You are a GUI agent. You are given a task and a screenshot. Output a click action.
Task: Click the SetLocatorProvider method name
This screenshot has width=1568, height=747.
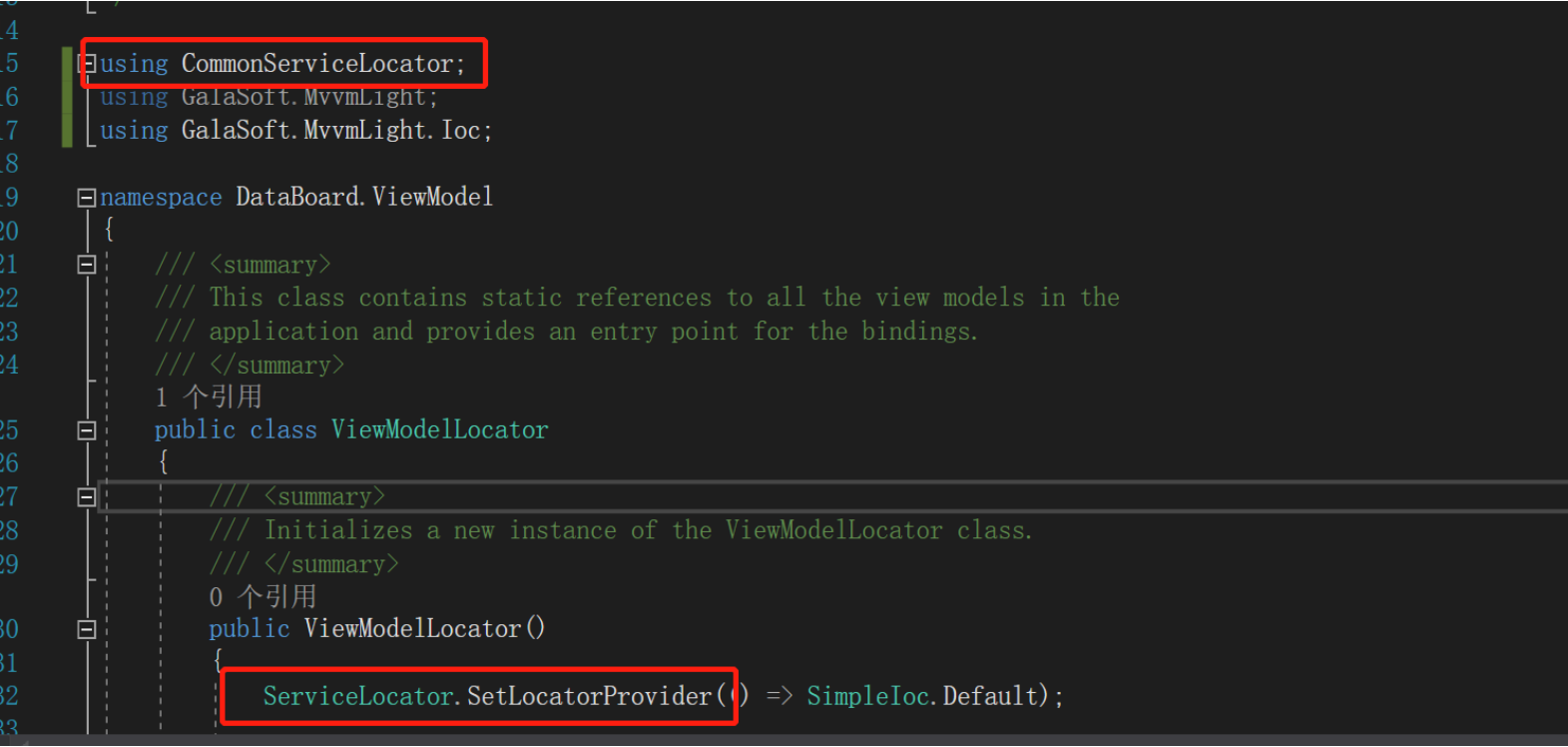589,696
